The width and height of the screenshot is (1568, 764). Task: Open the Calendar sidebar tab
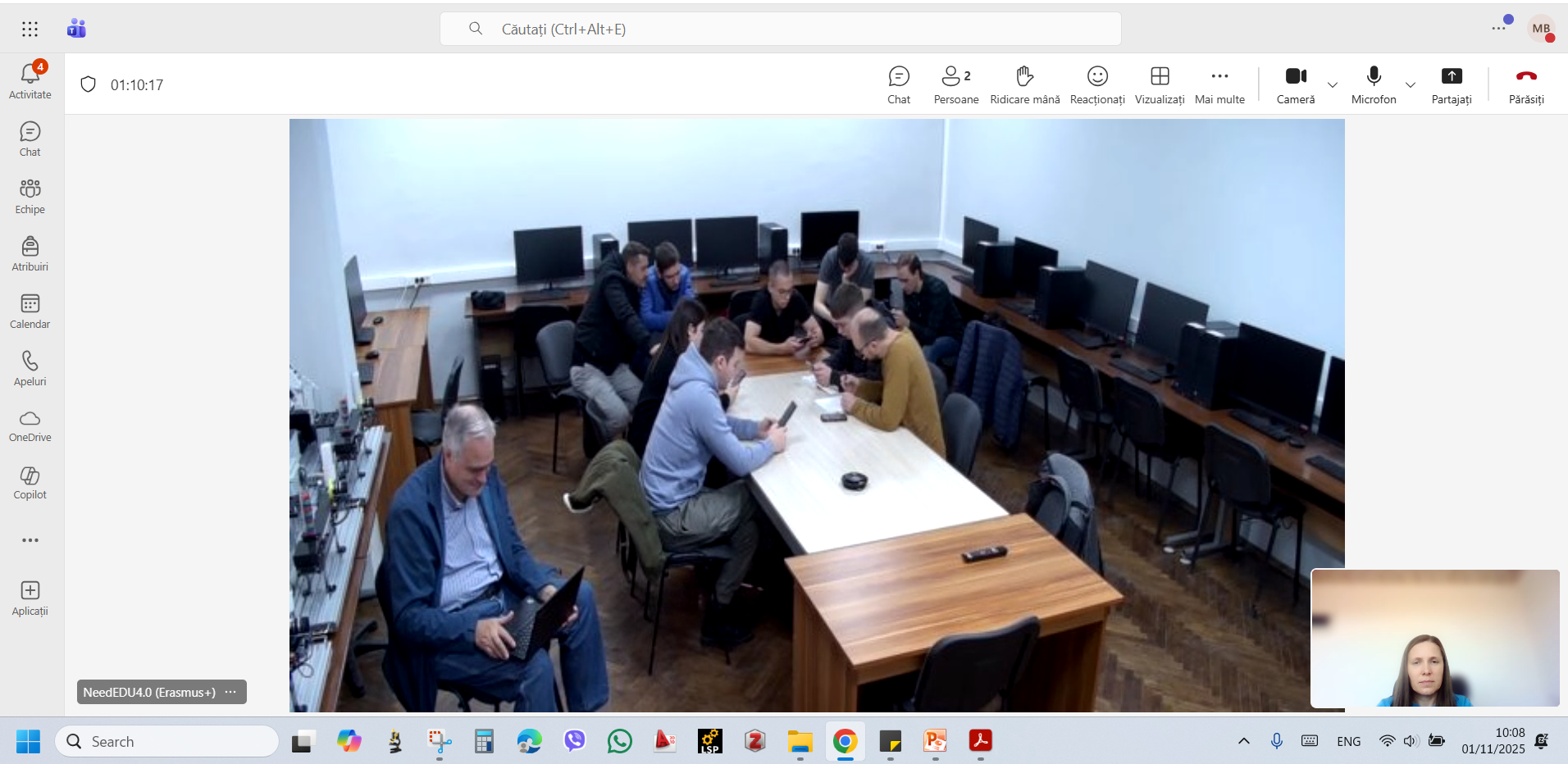pyautogui.click(x=30, y=312)
